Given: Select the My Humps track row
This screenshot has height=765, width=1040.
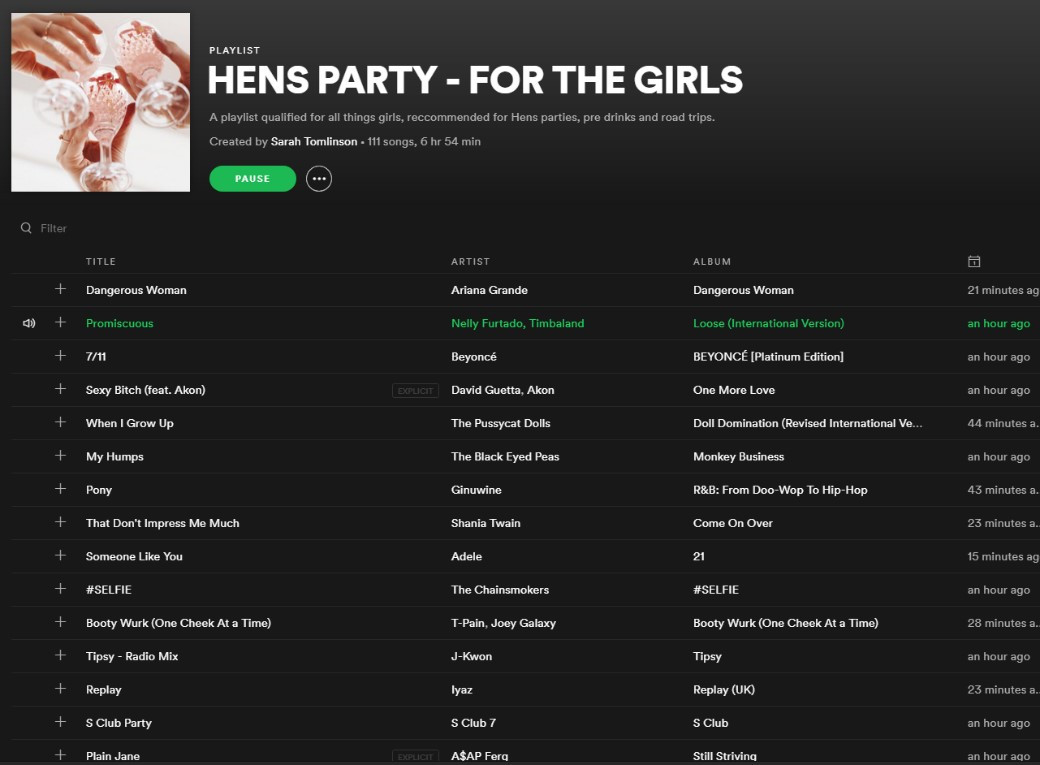Looking at the screenshot, I should (525, 456).
